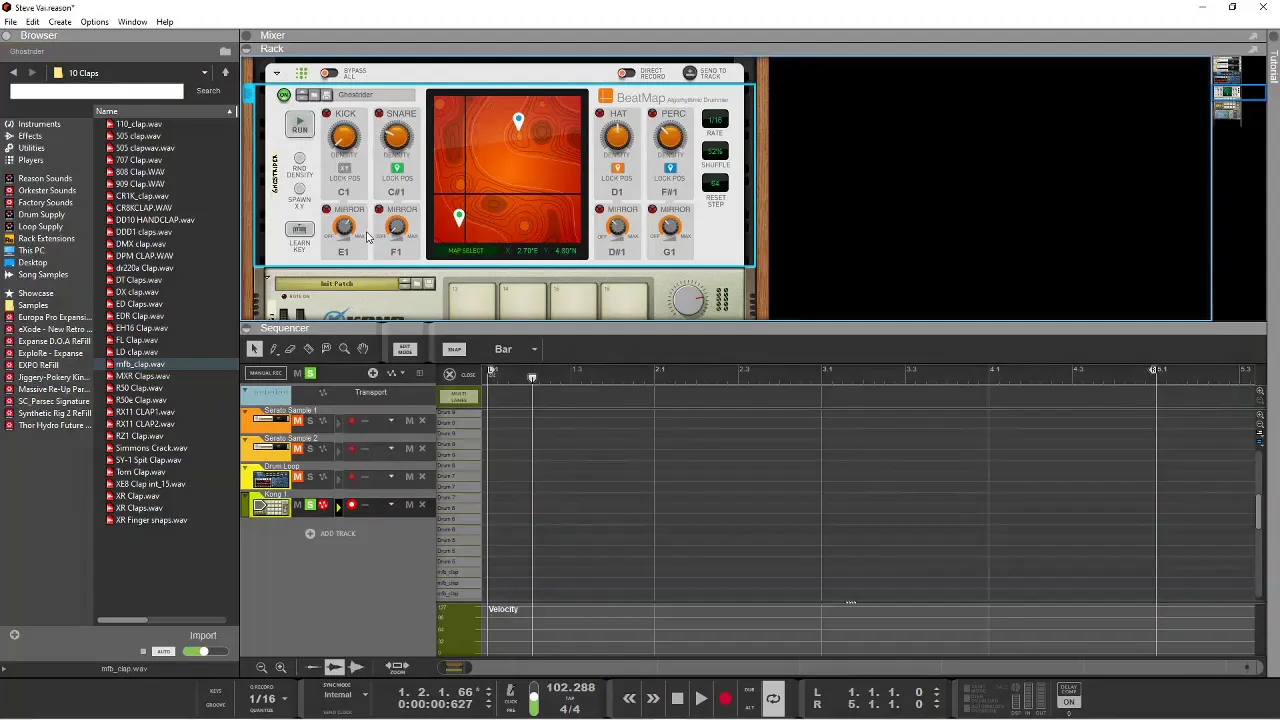1280x720 pixels.
Task: Toggle Solo on Kong 1 track
Action: pos(309,505)
